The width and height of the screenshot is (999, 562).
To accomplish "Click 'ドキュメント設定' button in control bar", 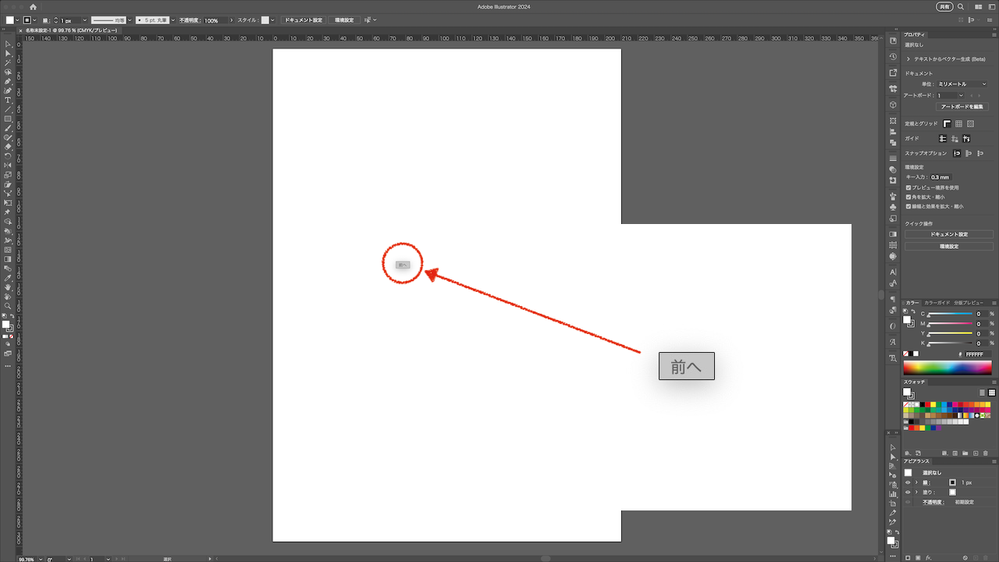I will tap(303, 20).
